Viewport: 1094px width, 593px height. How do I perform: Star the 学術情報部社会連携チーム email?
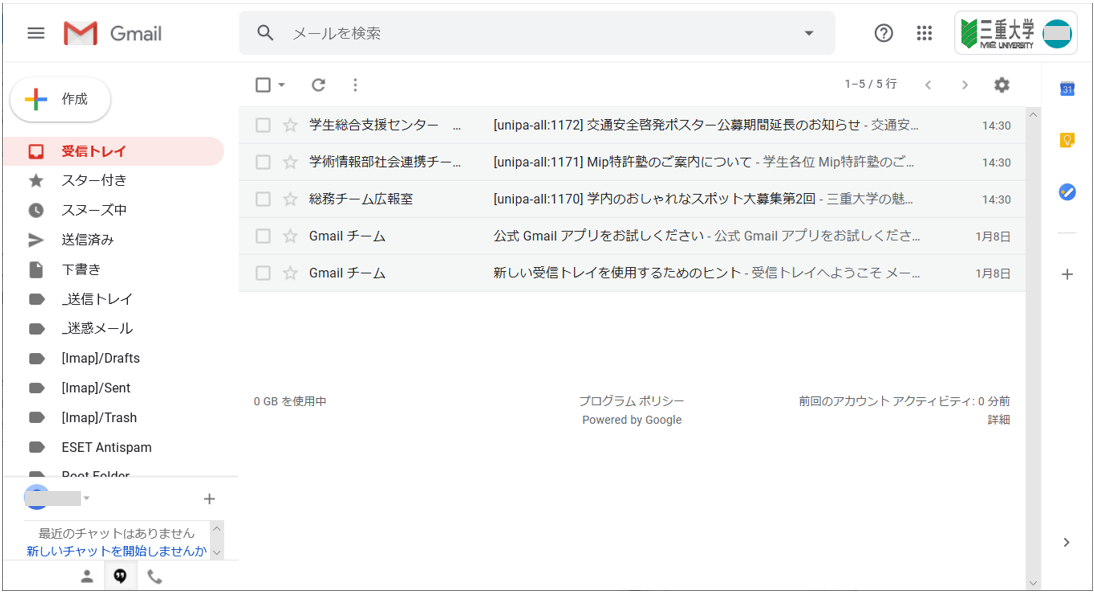[290, 162]
